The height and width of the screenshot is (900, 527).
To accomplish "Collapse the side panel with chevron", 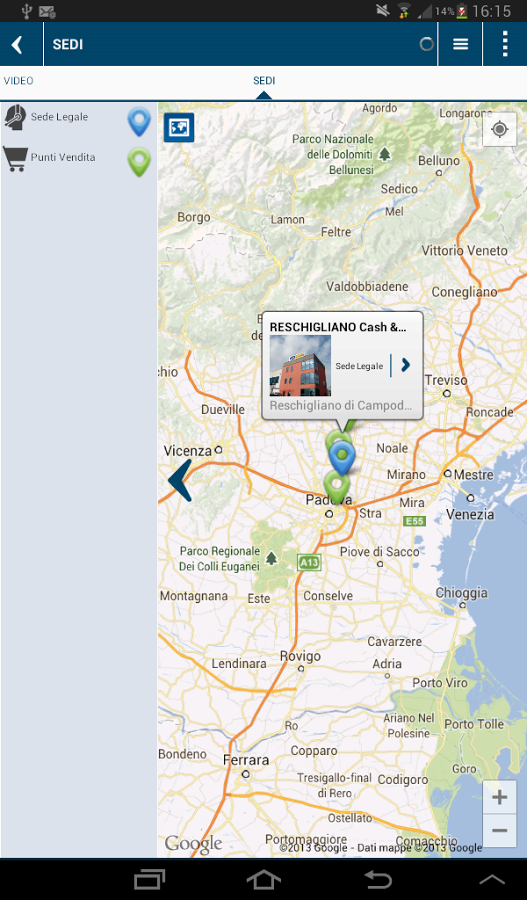I will click(x=180, y=480).
